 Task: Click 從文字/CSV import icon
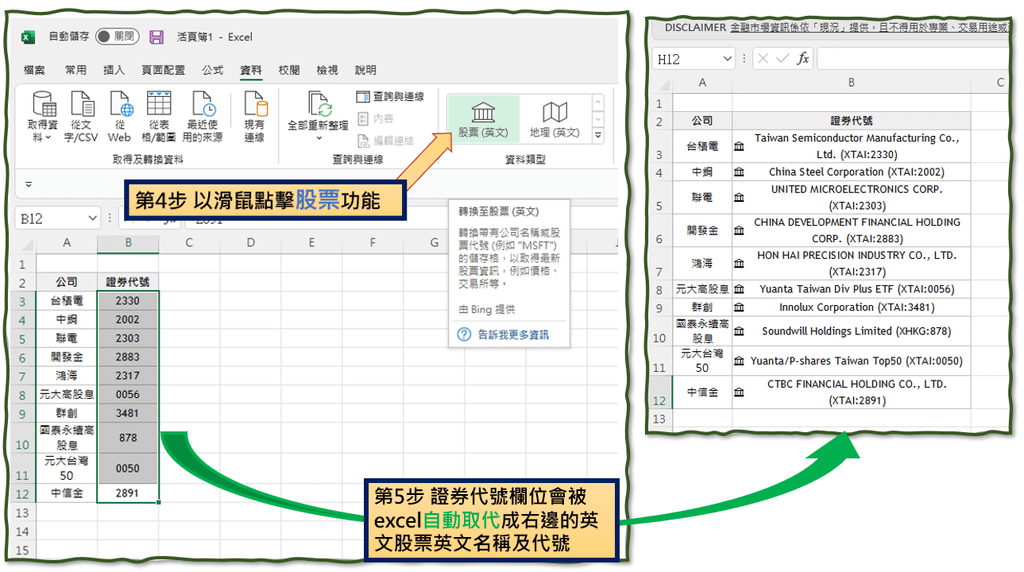point(81,117)
